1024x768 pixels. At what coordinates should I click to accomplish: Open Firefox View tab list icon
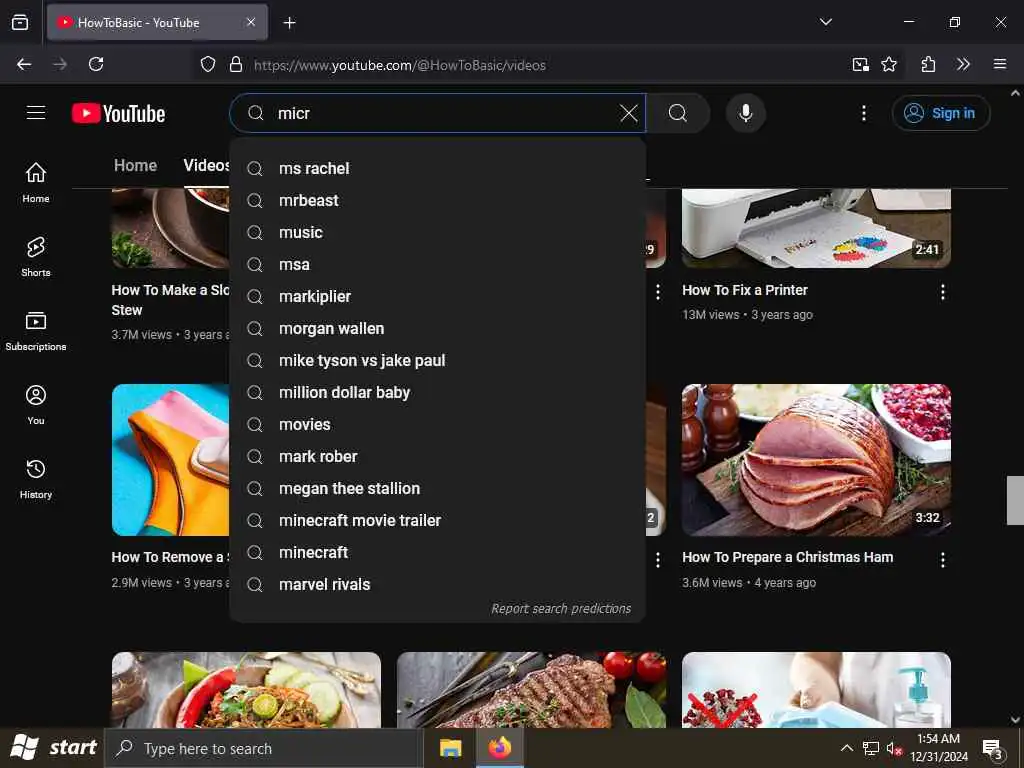click(20, 22)
